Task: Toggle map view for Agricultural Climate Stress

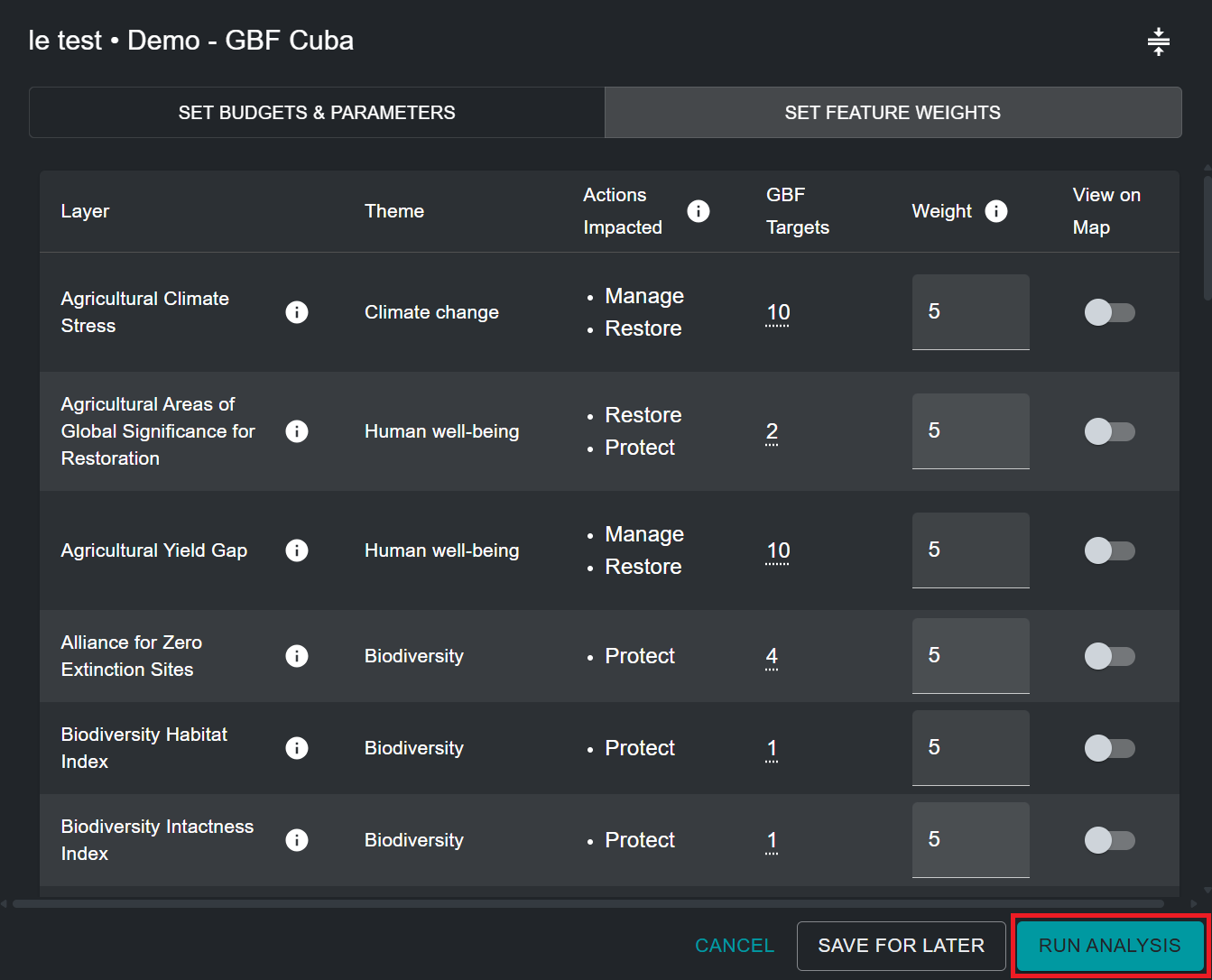Action: pos(1109,312)
